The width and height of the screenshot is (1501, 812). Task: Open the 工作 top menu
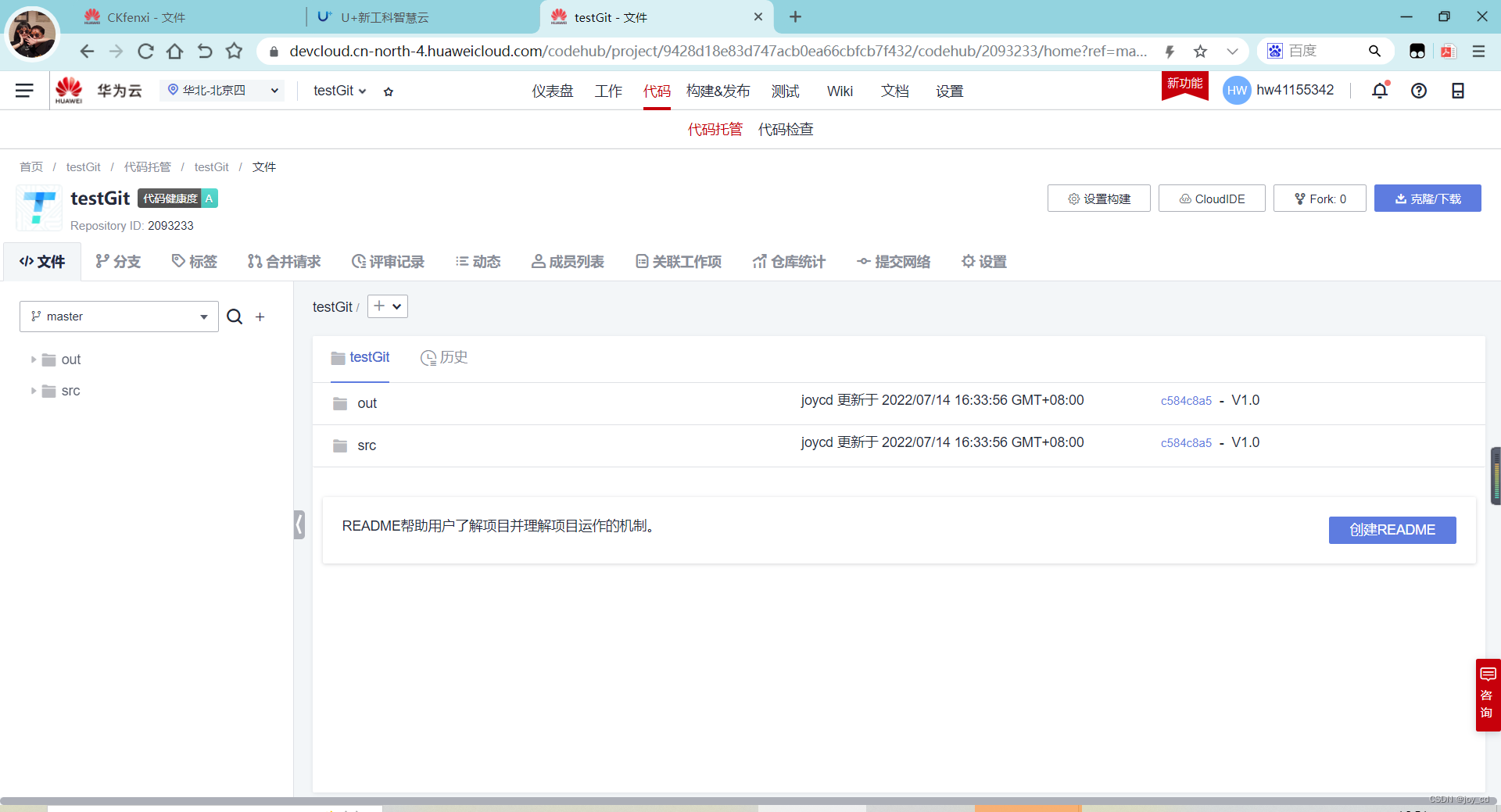[608, 91]
